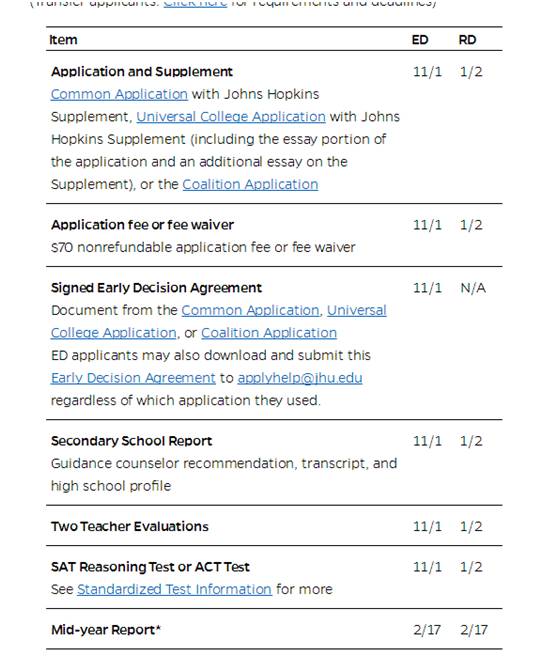
Task: Click the ED column header
Action: pyautogui.click(x=420, y=40)
